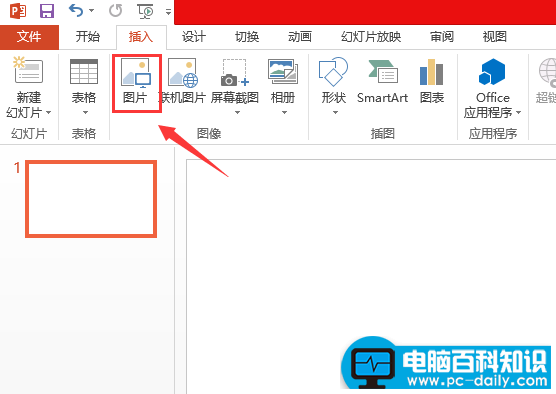Switch to the 开始 (Home) tab
Viewport: 556px width, 394px height.
coord(88,37)
